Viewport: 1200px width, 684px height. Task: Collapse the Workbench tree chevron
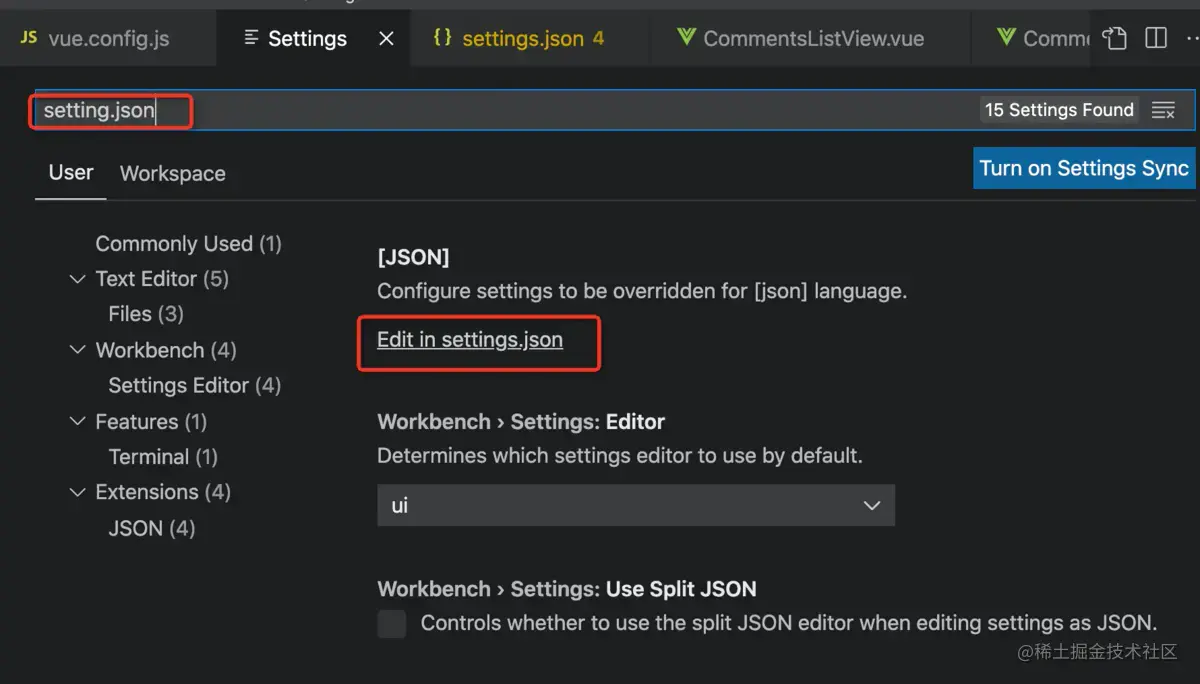pyautogui.click(x=77, y=350)
